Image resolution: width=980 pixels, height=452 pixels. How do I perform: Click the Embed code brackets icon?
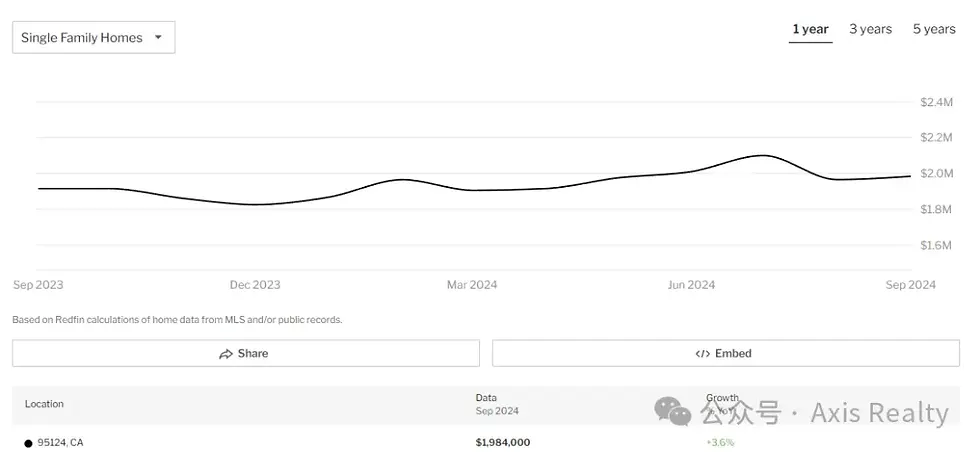pos(702,354)
